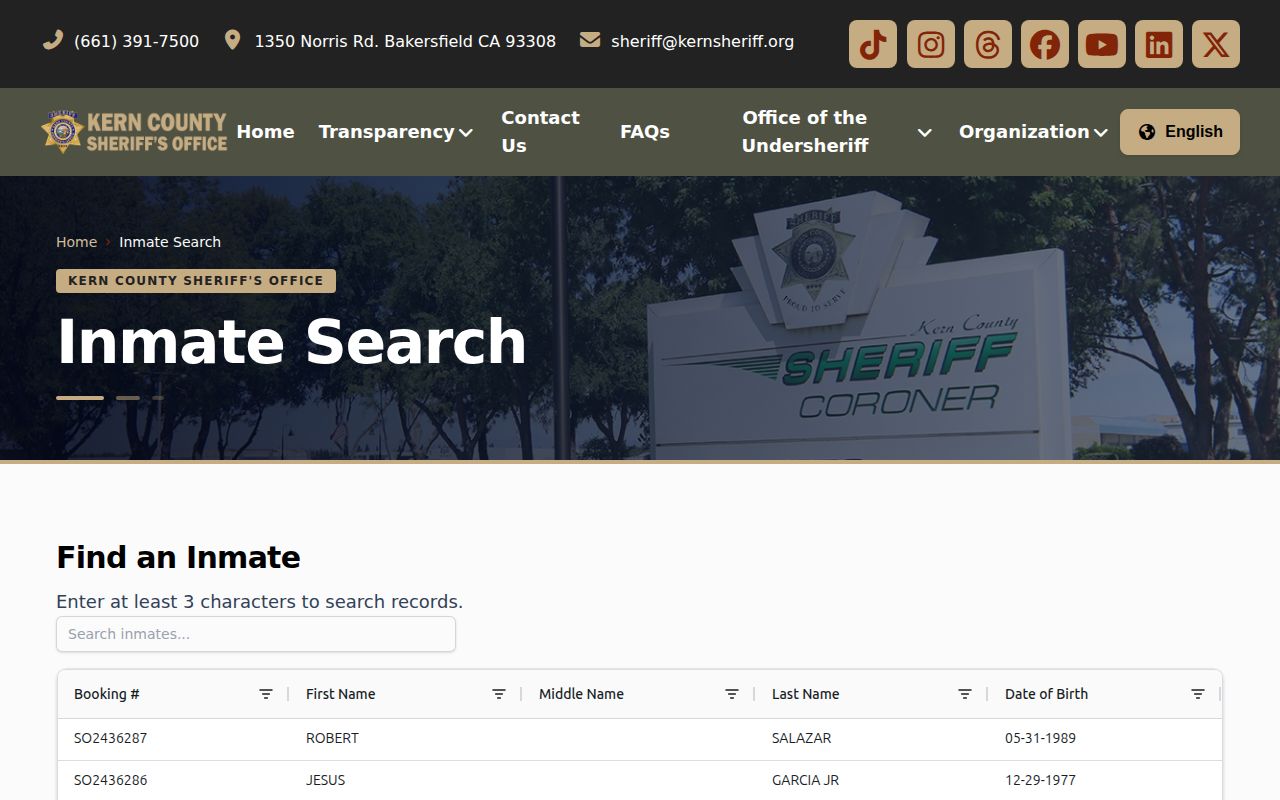The width and height of the screenshot is (1280, 800).
Task: Click date of birth 05-31-1989
Action: point(1040,738)
